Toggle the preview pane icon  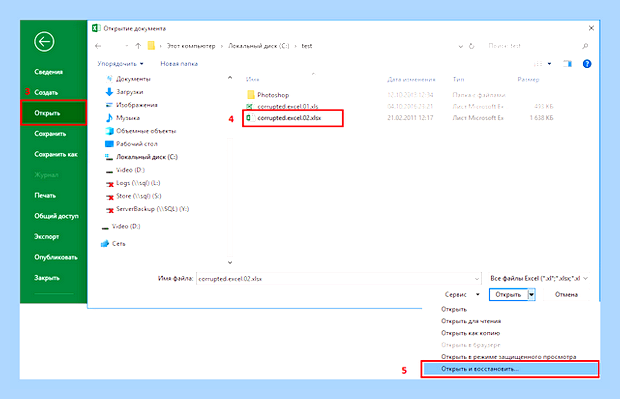click(568, 64)
